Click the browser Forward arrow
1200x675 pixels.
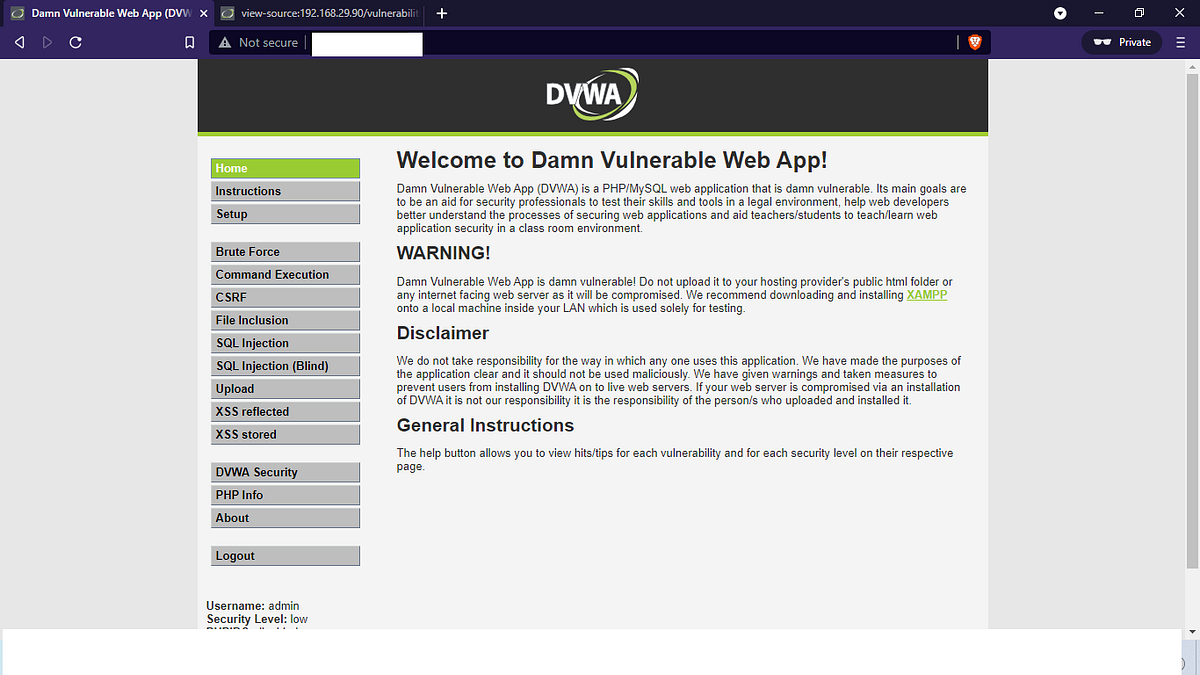tap(47, 42)
